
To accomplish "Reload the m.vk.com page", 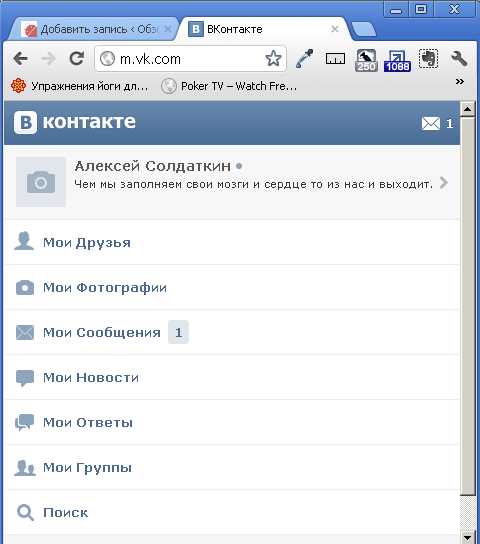I will [77, 58].
